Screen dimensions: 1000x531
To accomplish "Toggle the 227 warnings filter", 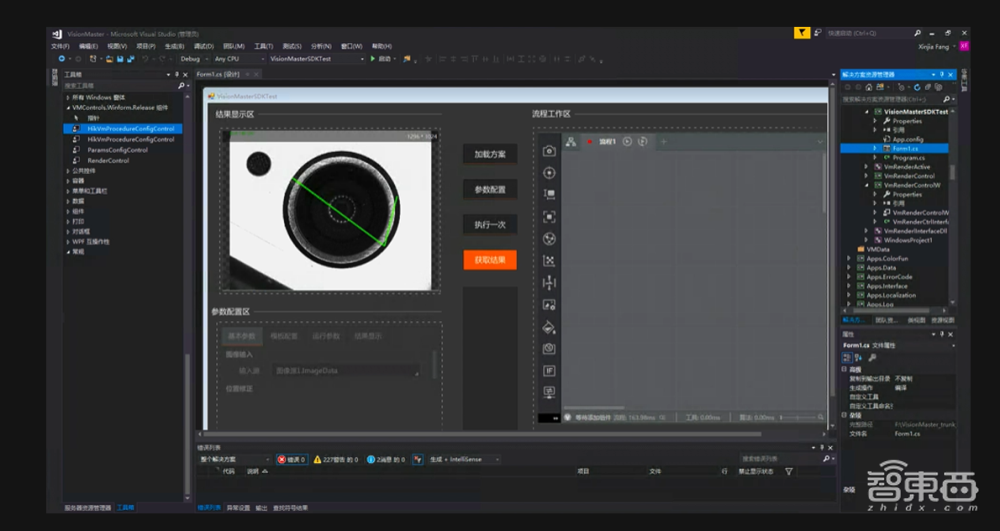I will pos(335,459).
